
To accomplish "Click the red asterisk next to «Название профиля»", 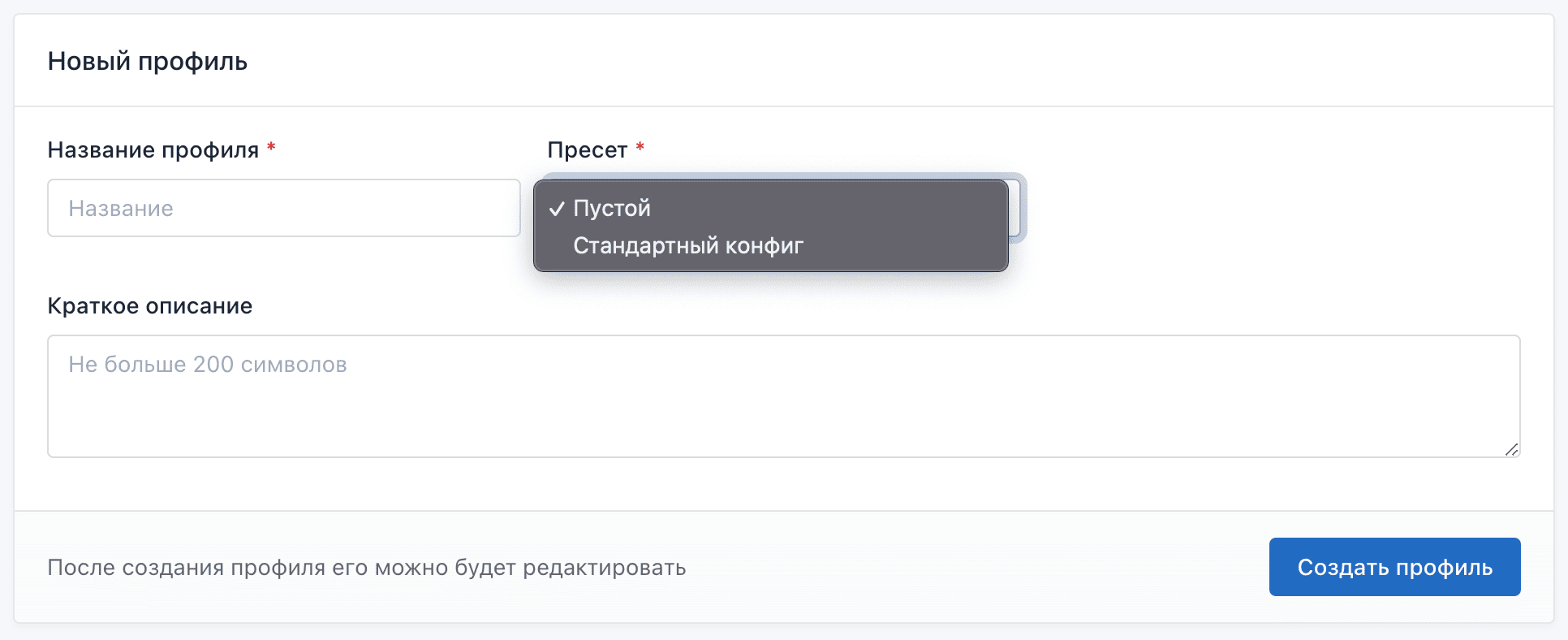I will [272, 148].
